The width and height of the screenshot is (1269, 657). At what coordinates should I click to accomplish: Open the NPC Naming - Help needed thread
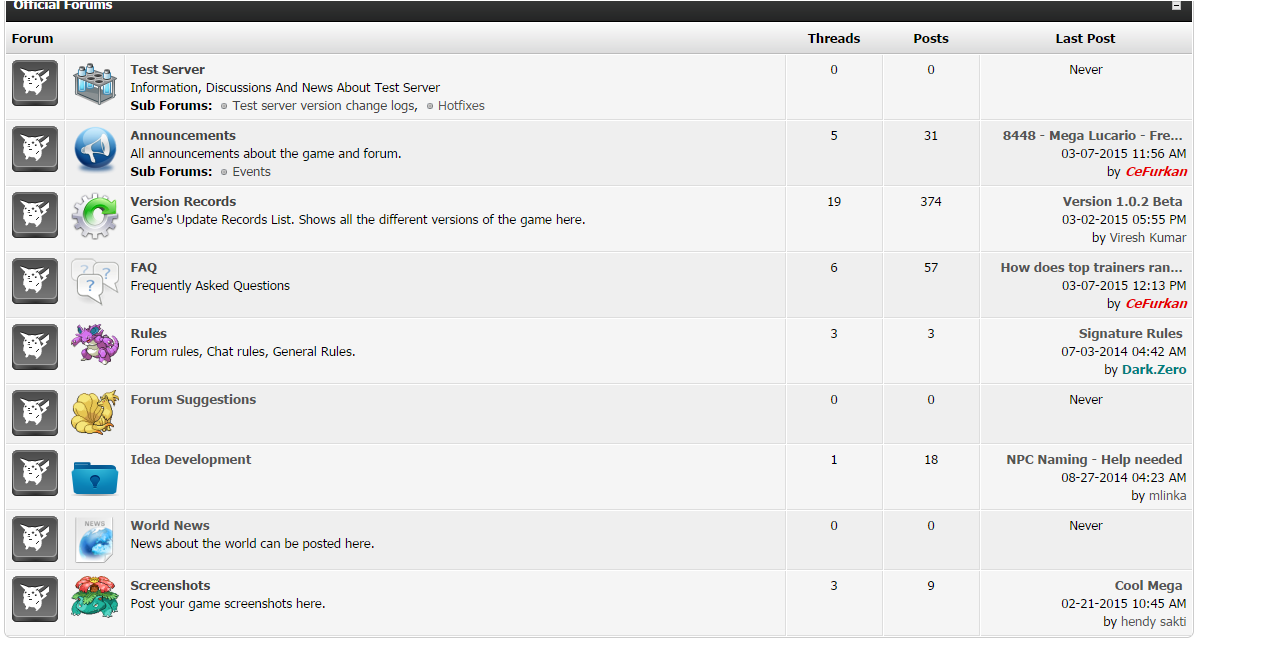(x=1094, y=460)
